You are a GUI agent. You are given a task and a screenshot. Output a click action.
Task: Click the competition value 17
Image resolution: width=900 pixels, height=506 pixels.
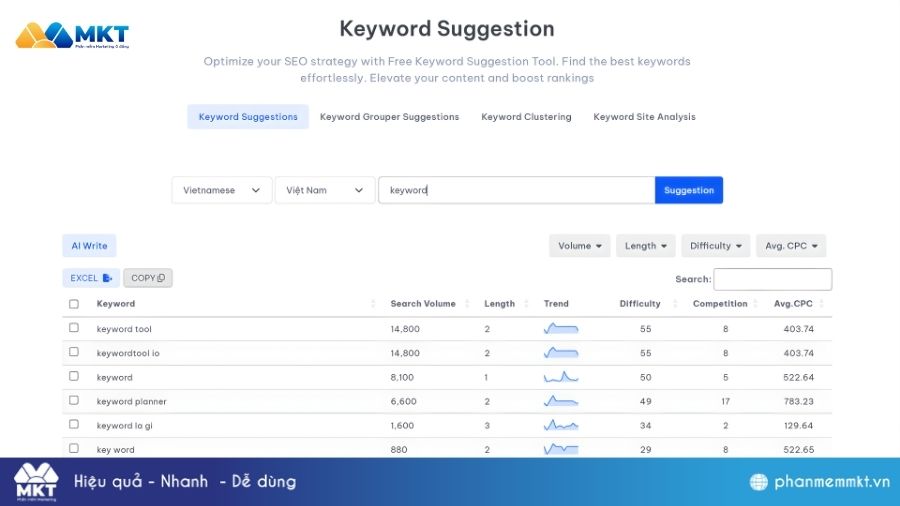click(x=726, y=401)
